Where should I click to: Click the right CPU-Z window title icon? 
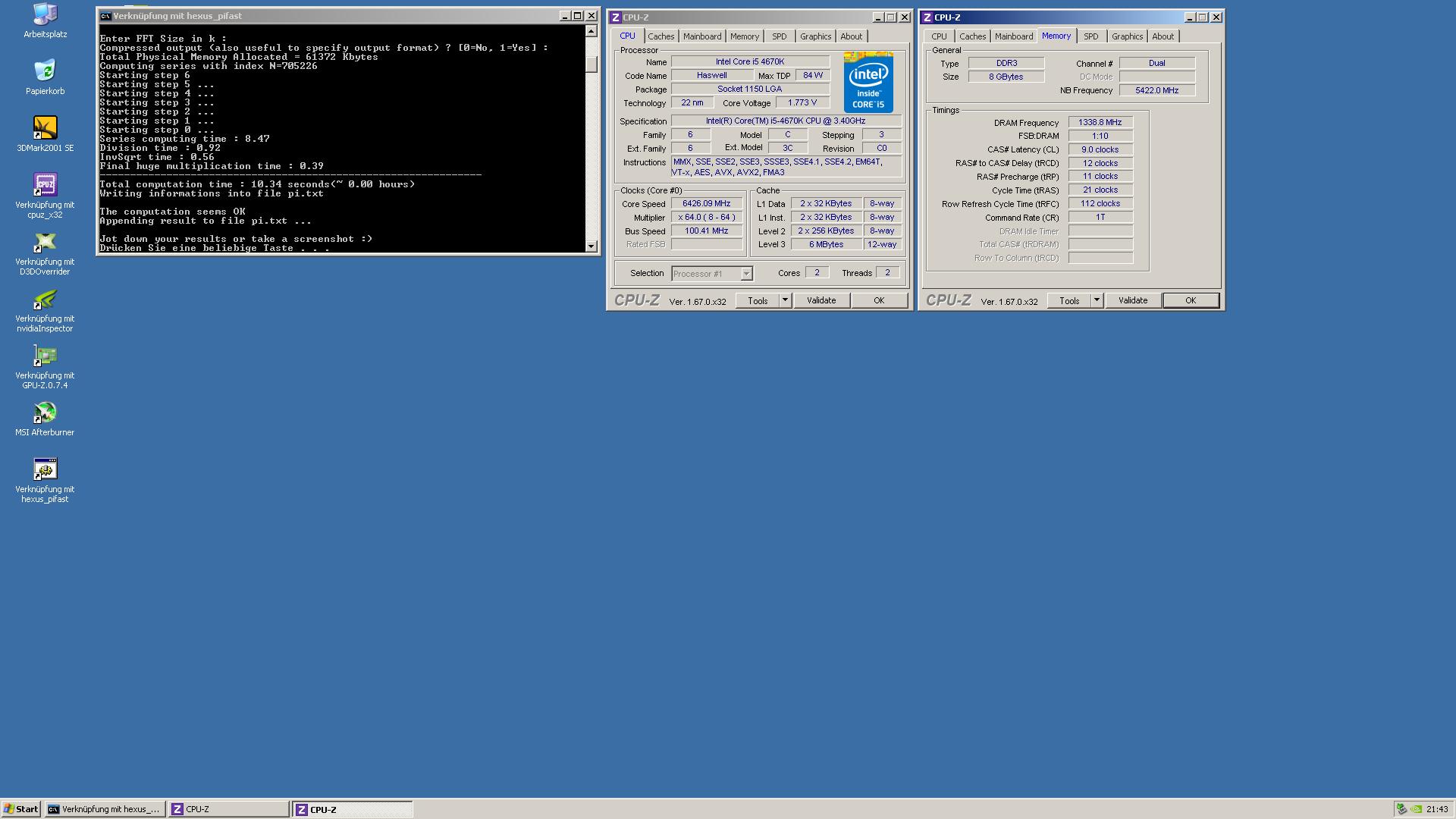point(927,17)
